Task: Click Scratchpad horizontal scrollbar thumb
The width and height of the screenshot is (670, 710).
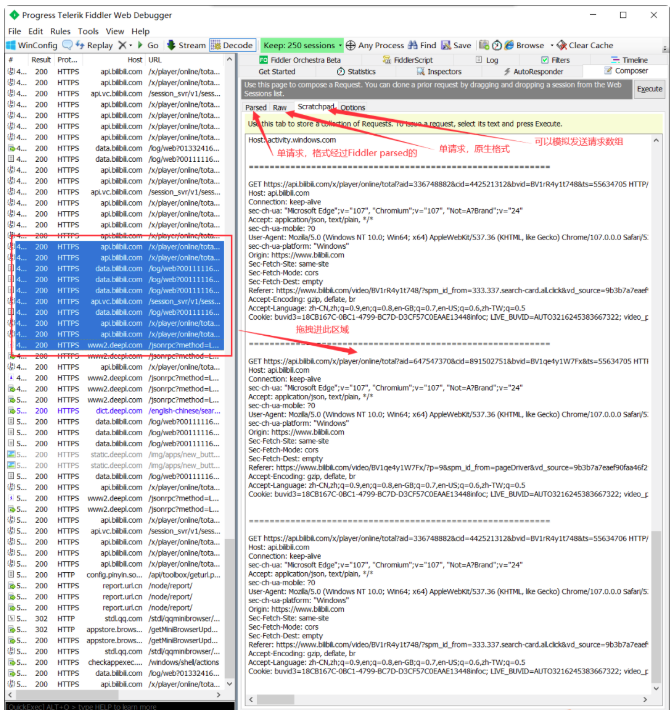Action: 276,699
